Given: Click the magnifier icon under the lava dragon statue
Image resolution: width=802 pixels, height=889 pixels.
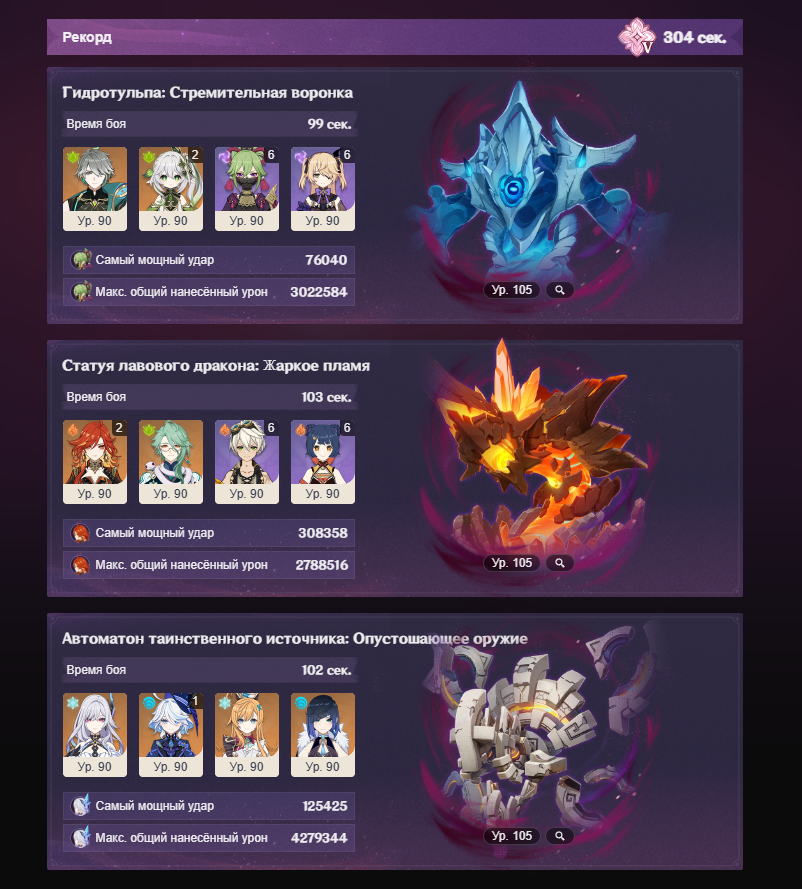Looking at the screenshot, I should tap(559, 563).
